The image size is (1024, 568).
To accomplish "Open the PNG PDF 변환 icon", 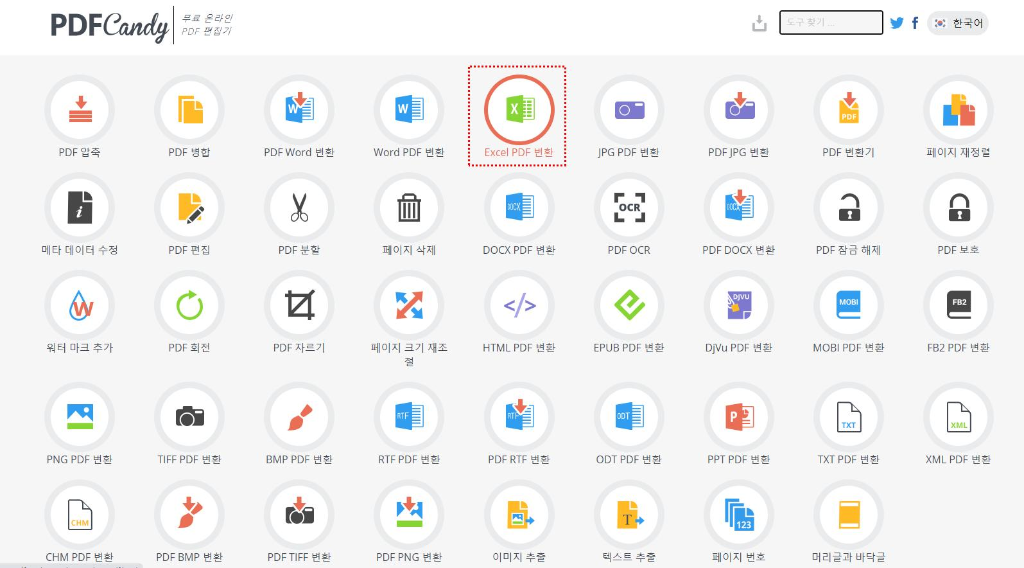I will click(80, 417).
